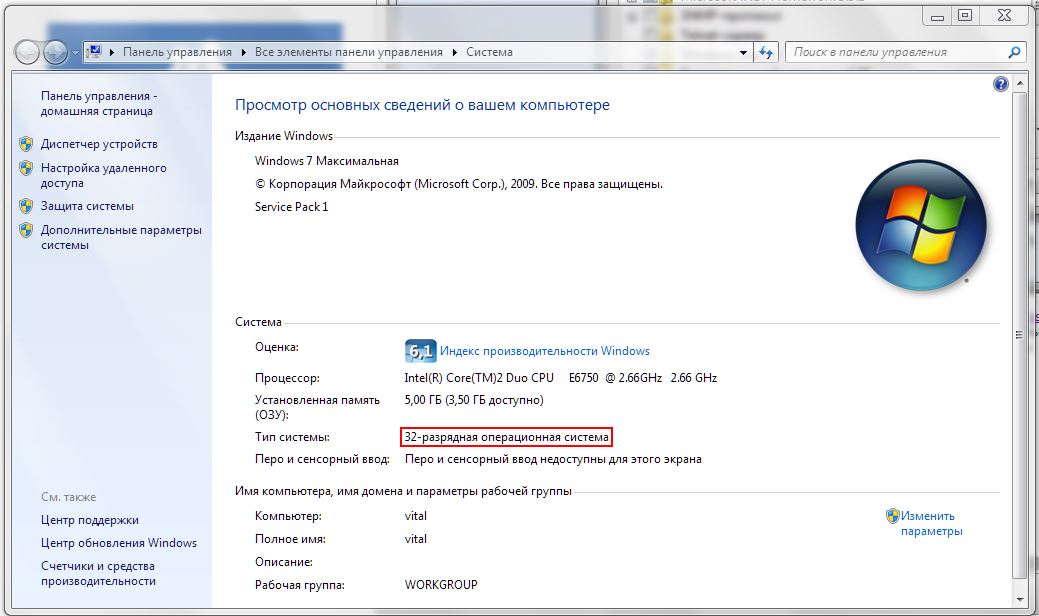Click the Back navigation arrow button
This screenshot has height=616, width=1039.
(27, 52)
